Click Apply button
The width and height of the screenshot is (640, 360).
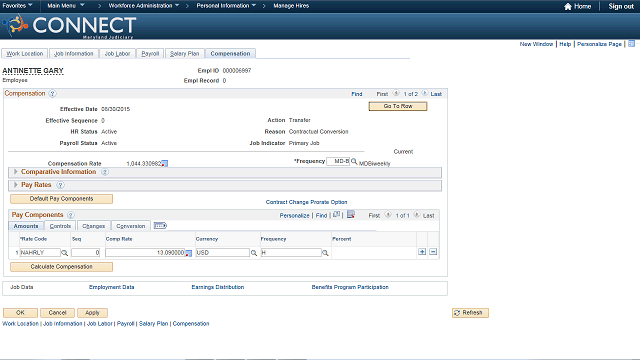[92, 313]
